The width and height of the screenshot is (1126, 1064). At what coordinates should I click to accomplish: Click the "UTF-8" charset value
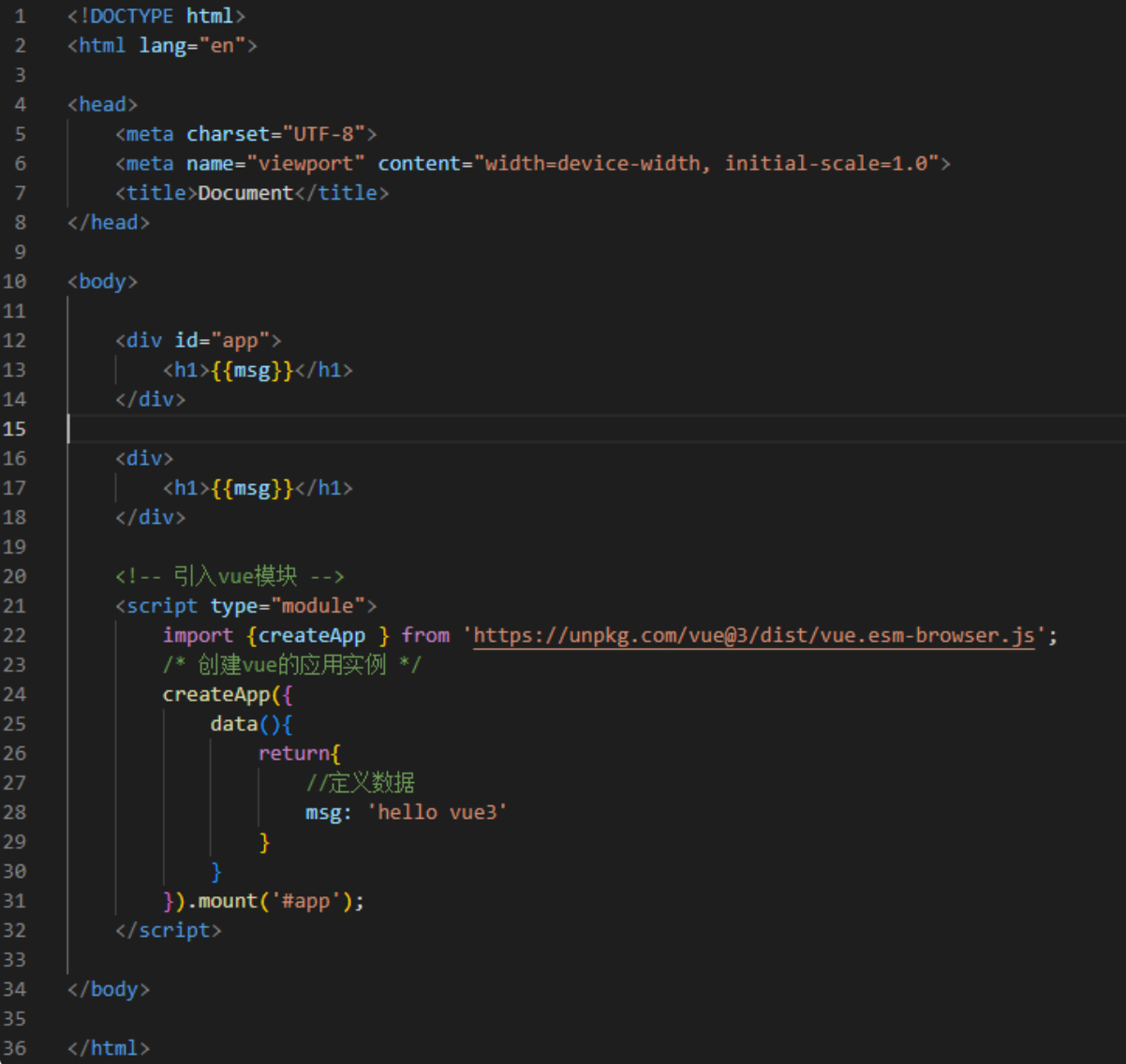(323, 134)
